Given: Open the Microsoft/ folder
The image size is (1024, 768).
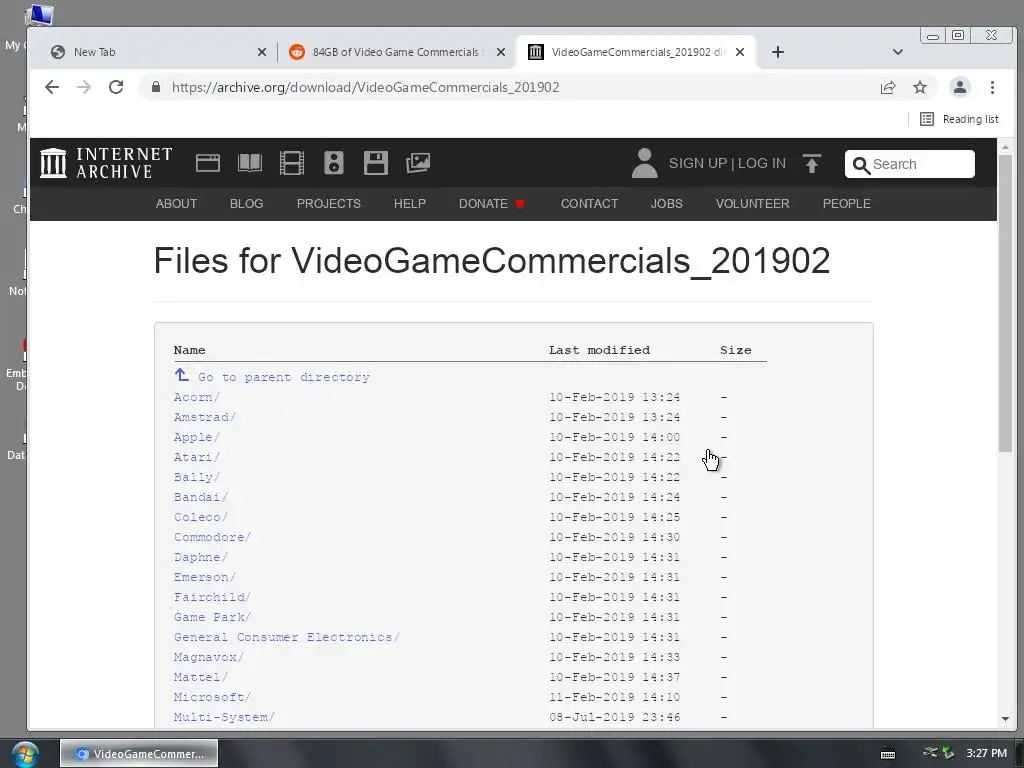Looking at the screenshot, I should pos(212,697).
